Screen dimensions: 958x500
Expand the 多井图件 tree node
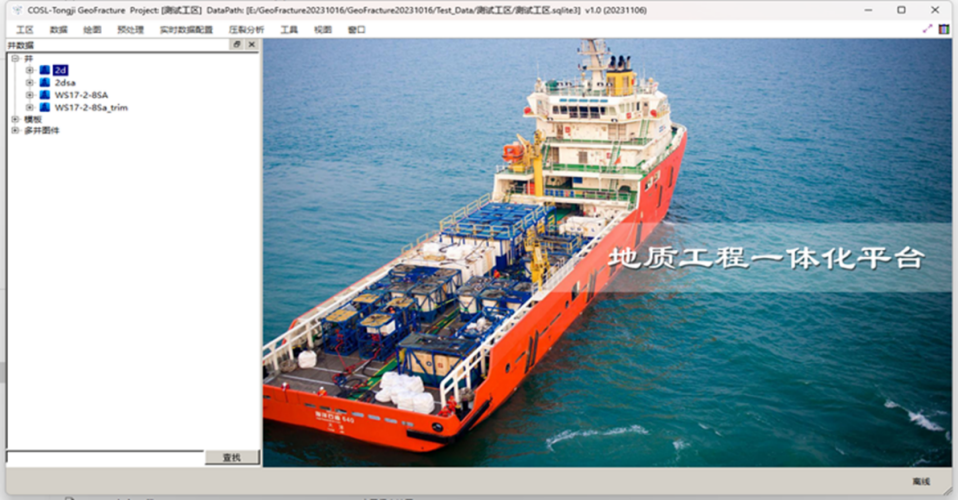tap(15, 130)
